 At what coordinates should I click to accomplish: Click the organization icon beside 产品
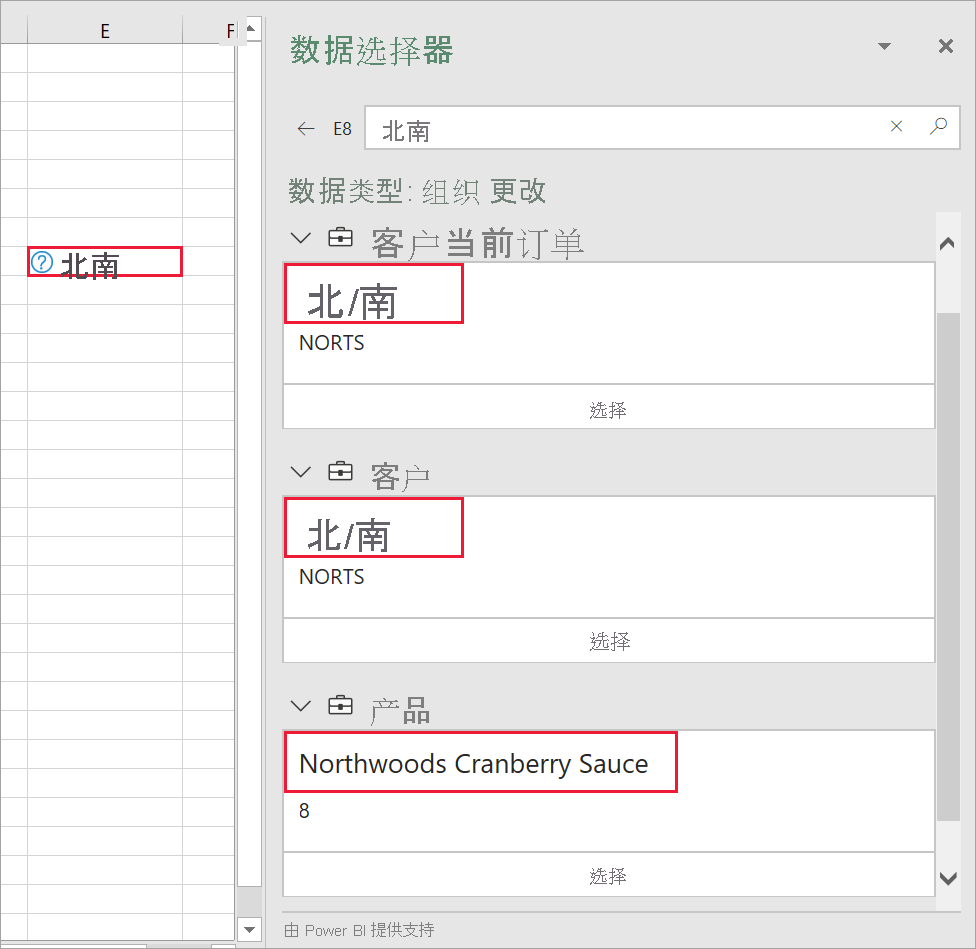341,706
